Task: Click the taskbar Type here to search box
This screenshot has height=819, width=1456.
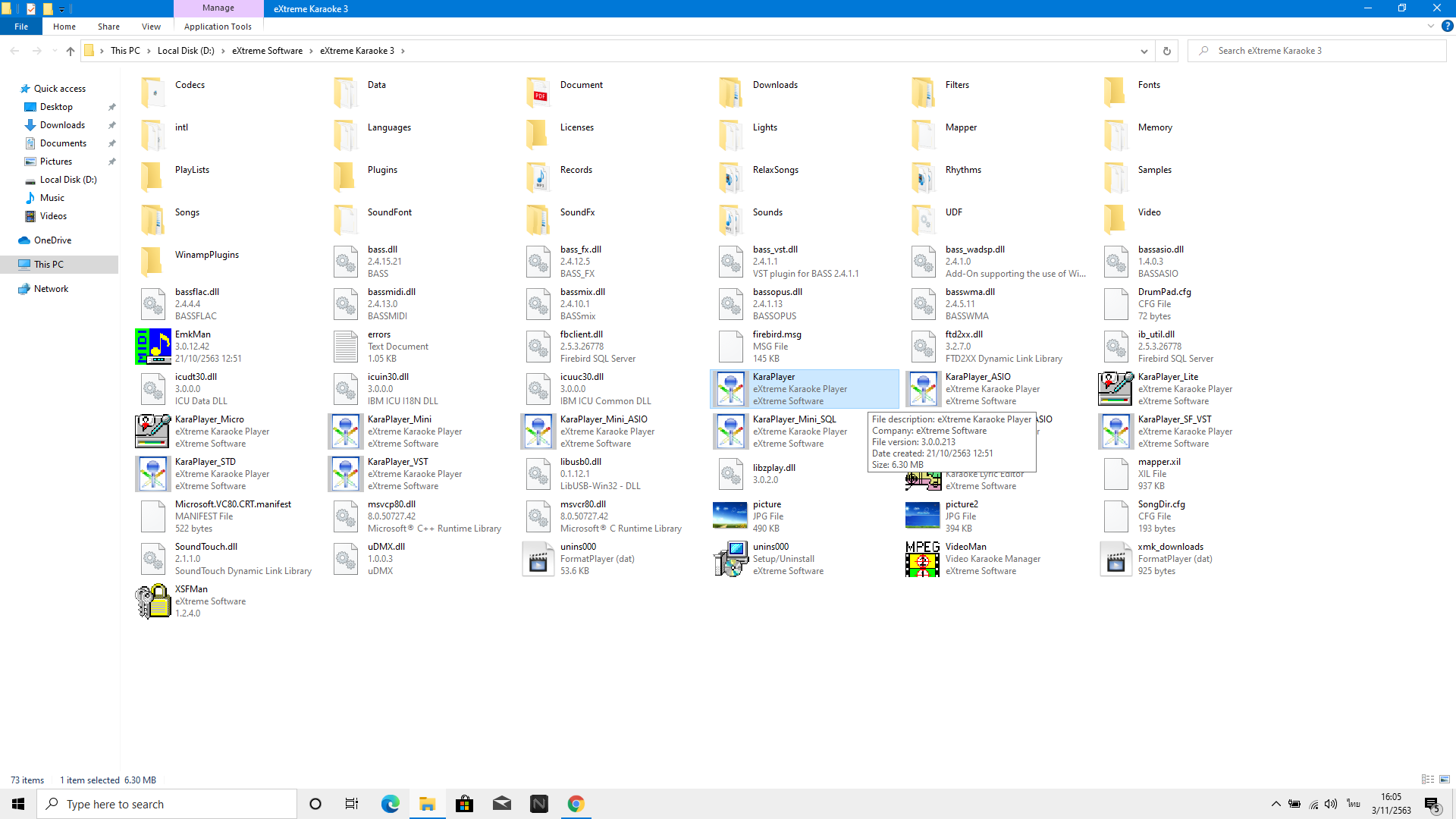Action: [167, 804]
